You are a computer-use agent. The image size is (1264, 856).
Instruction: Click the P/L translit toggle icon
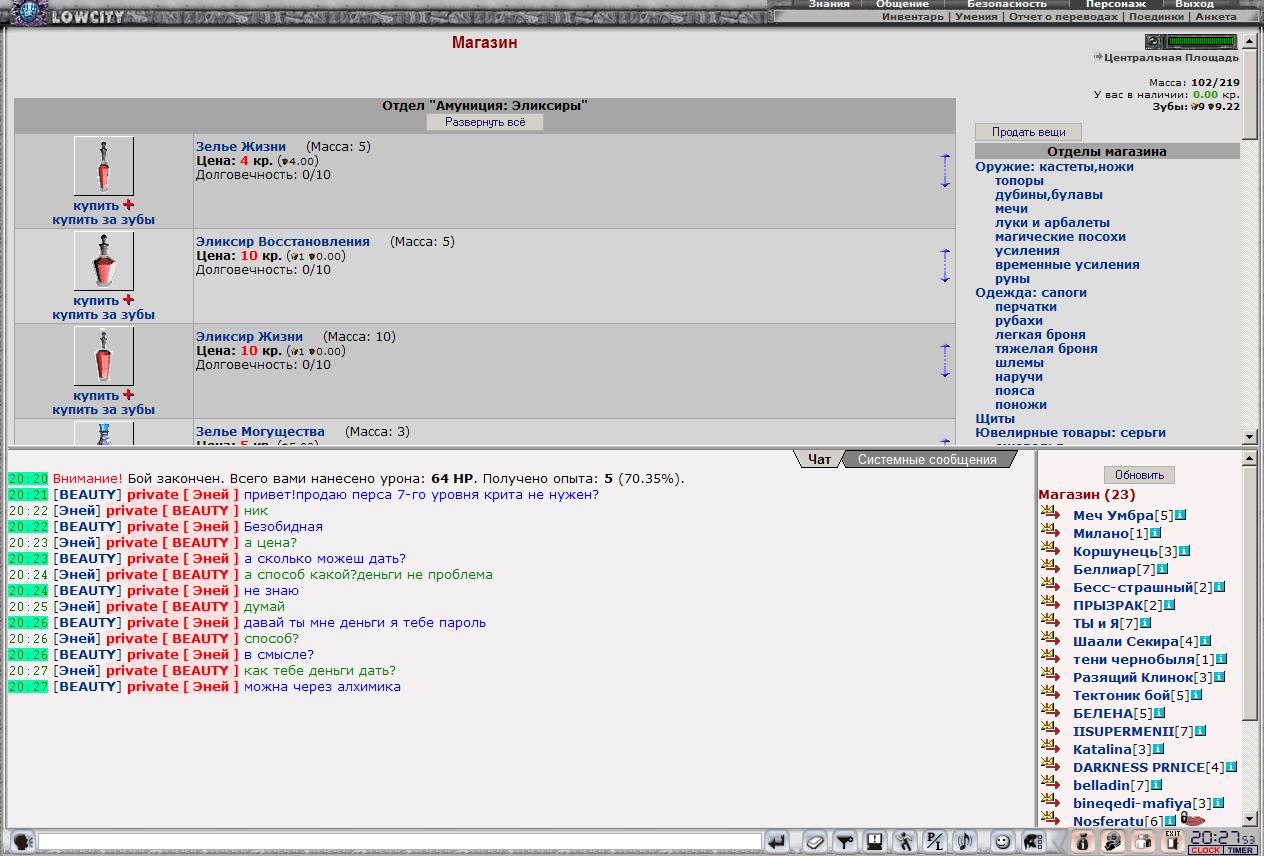[x=934, y=841]
